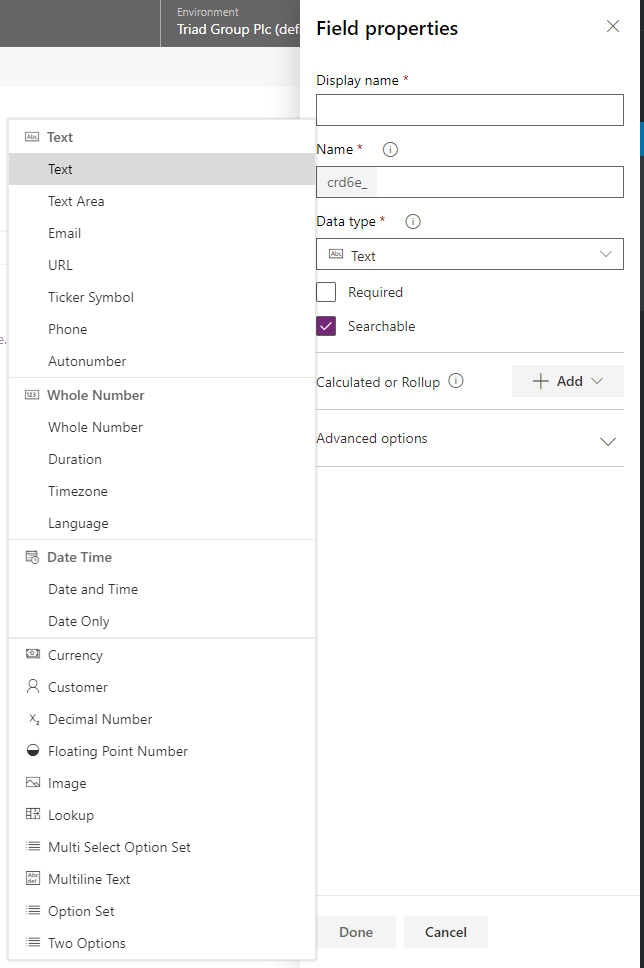Click the Multi Select Option Set icon
The width and height of the screenshot is (644, 968).
[33, 846]
